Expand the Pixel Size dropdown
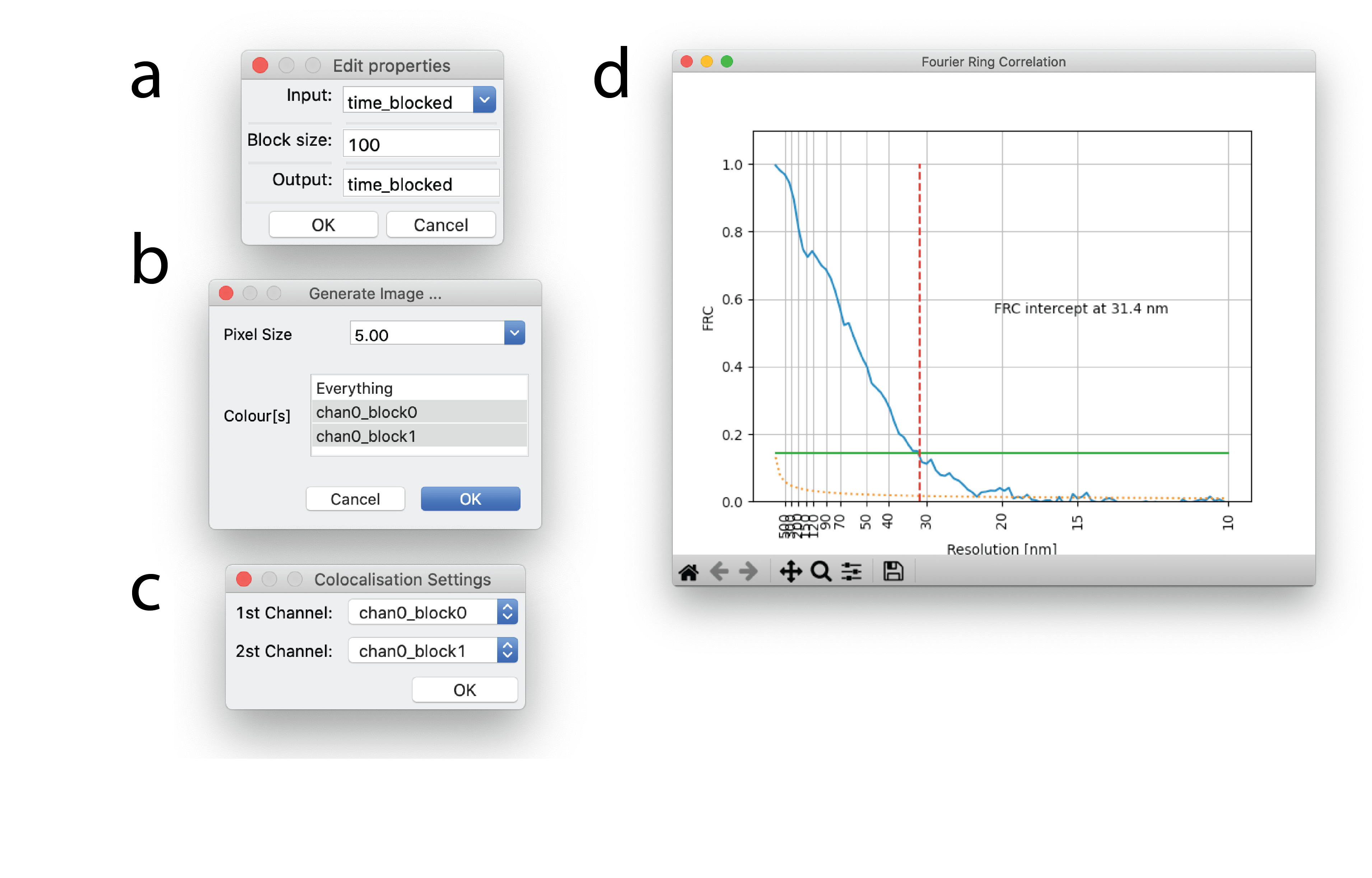 pyautogui.click(x=514, y=333)
